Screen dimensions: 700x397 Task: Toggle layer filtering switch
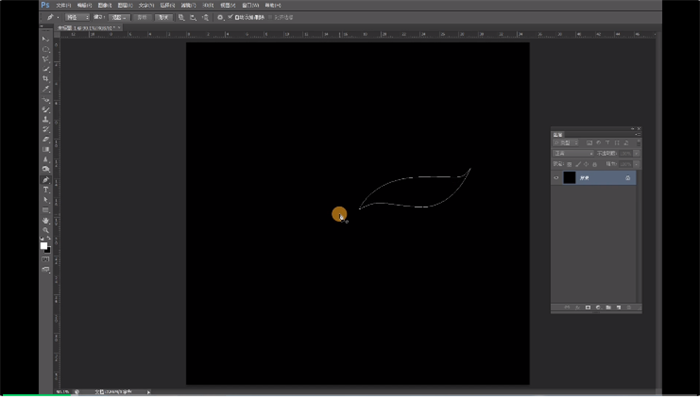(x=639, y=142)
